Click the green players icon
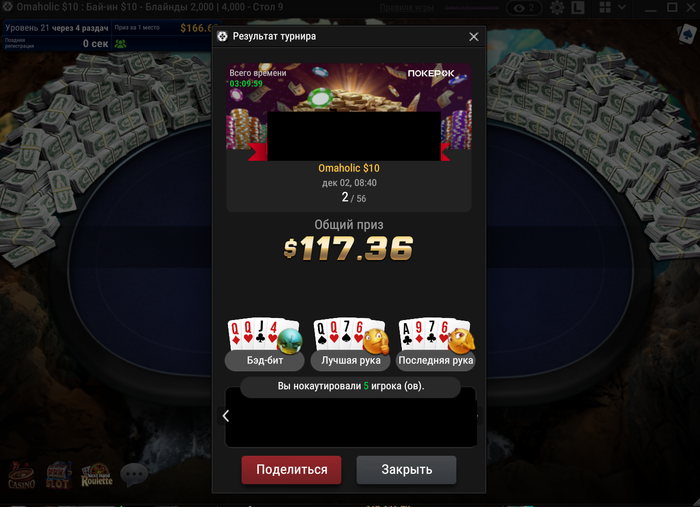This screenshot has width=700, height=507. 121,44
